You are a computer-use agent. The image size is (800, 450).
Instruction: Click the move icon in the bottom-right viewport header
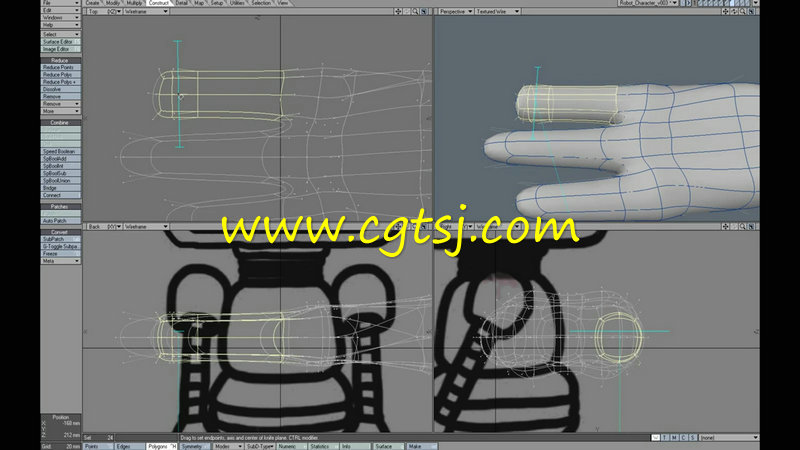click(x=726, y=227)
